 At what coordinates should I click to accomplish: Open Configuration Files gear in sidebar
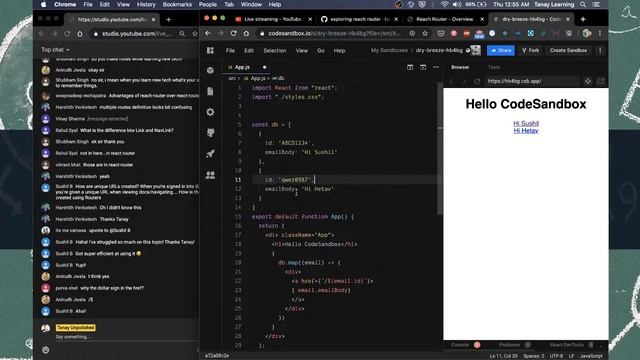click(x=210, y=112)
